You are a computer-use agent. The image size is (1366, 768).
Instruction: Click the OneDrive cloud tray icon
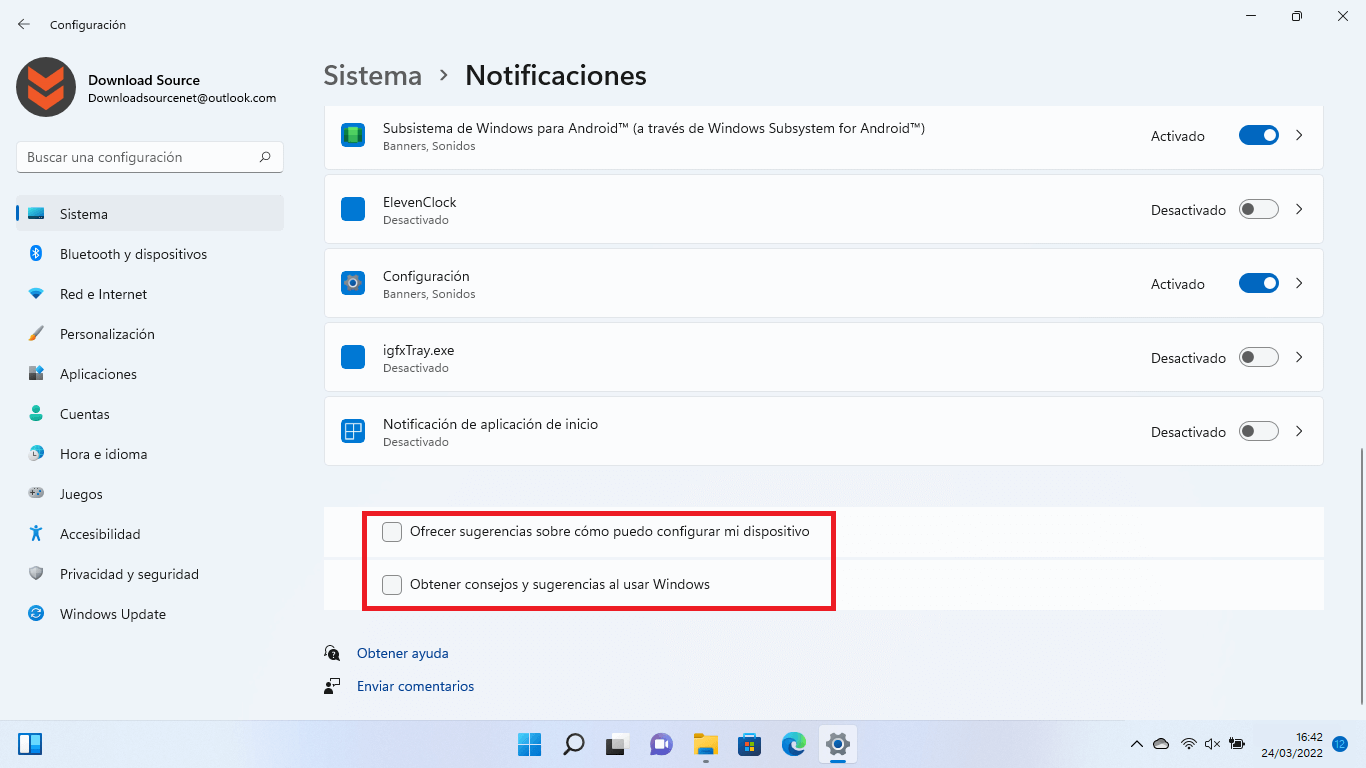[1161, 744]
